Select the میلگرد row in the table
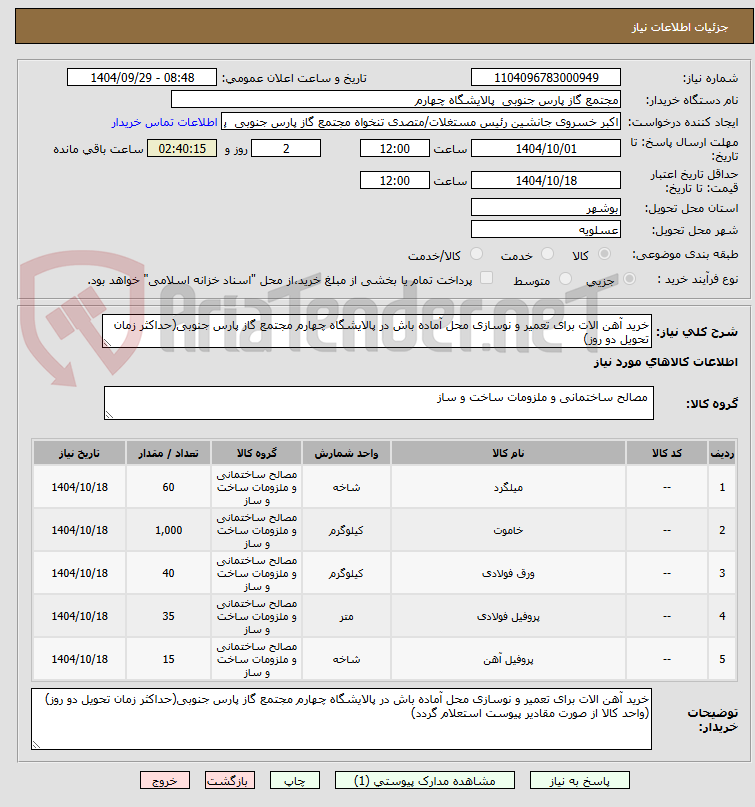Screen dimensions: 755x807 point(385,487)
